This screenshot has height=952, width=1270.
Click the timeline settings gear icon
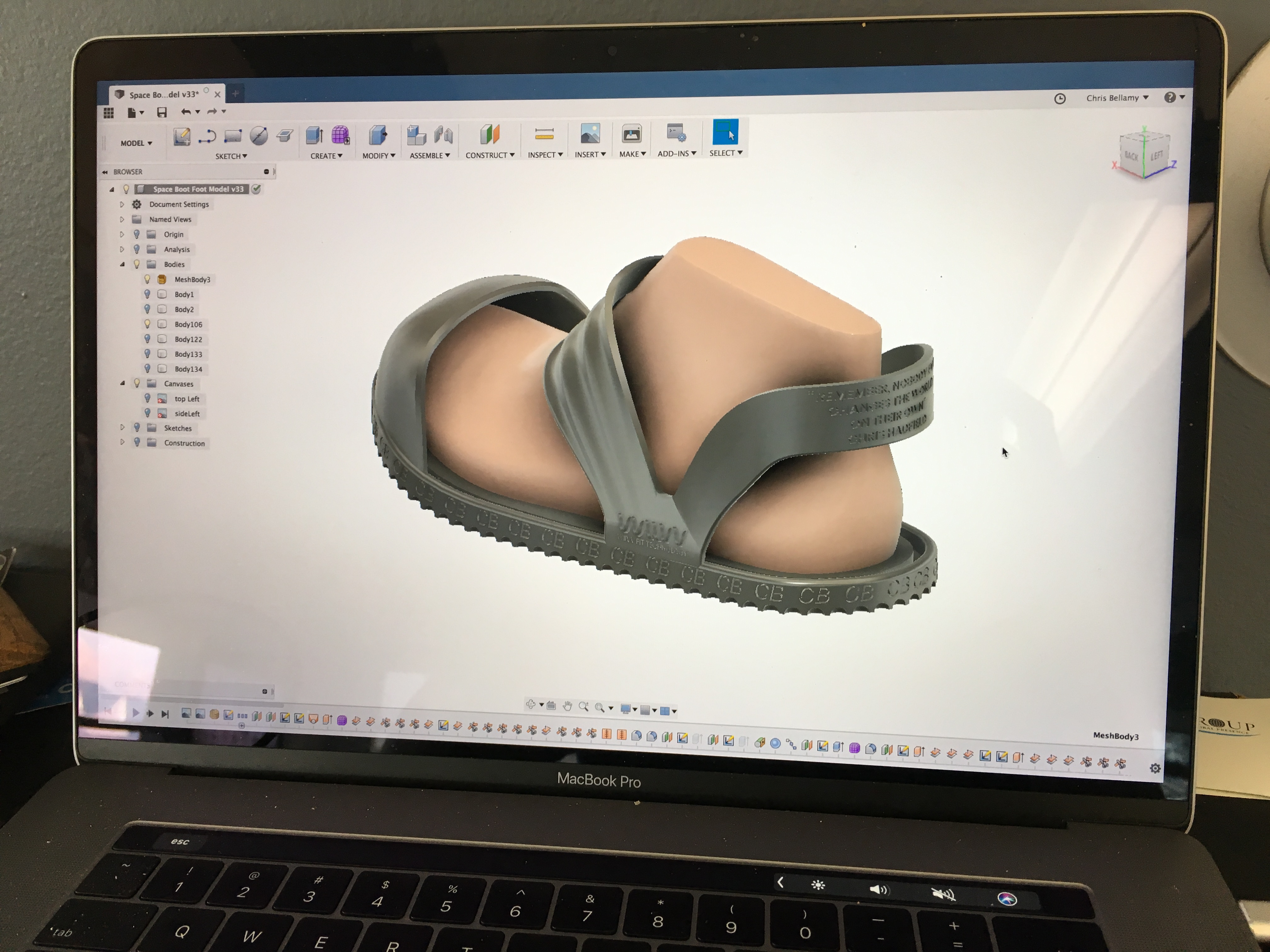tap(1155, 768)
